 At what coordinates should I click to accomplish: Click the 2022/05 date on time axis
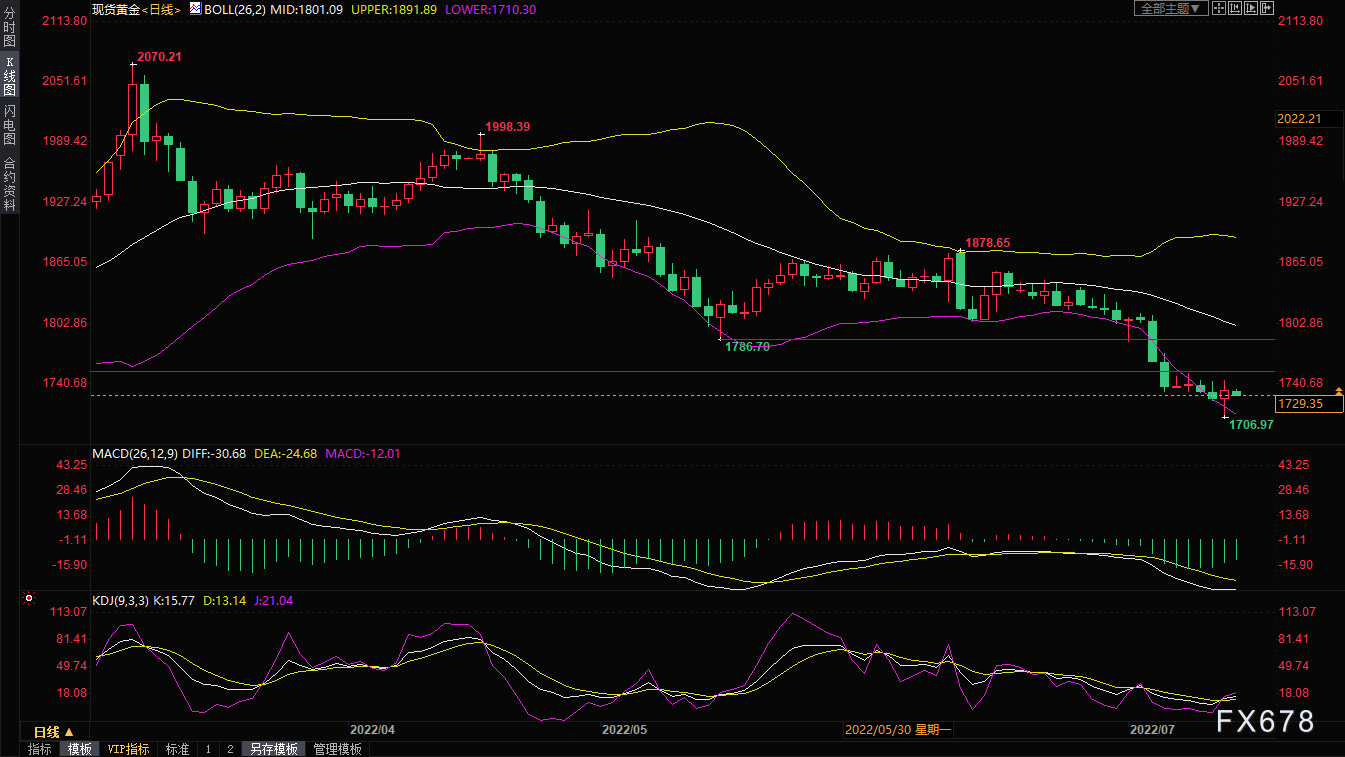click(626, 730)
